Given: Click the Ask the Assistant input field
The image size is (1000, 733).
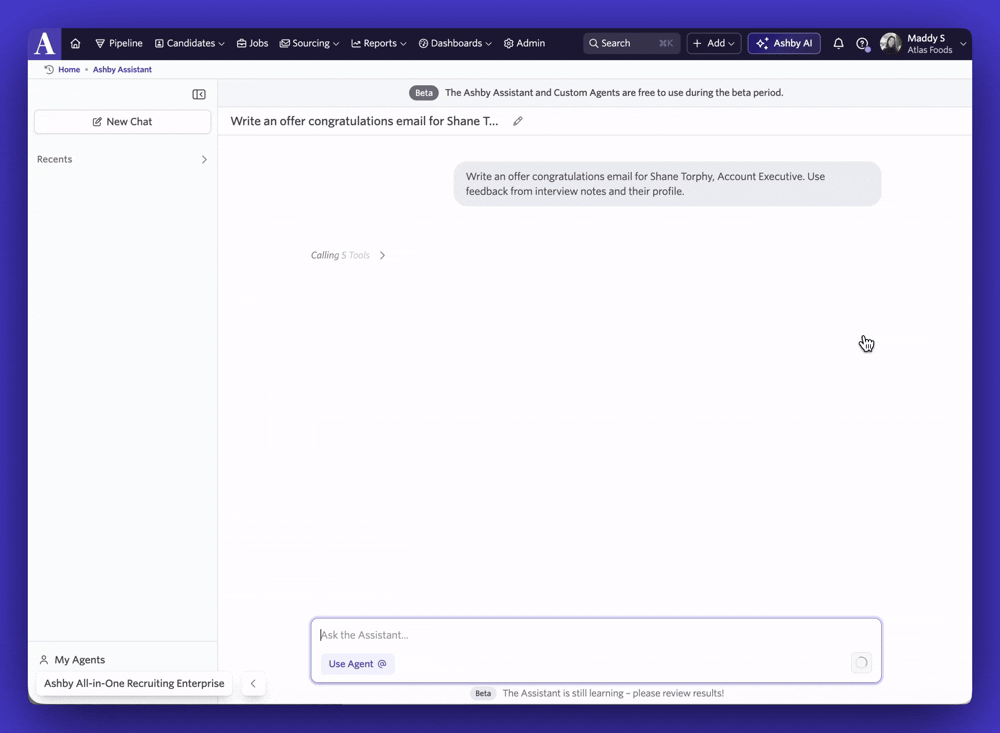Looking at the screenshot, I should pos(596,635).
